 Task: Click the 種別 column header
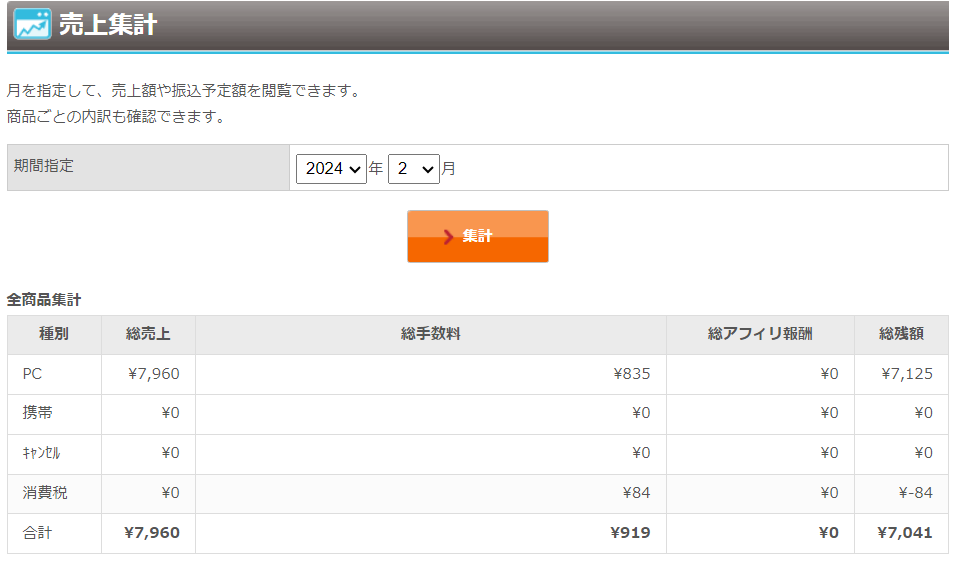54,334
